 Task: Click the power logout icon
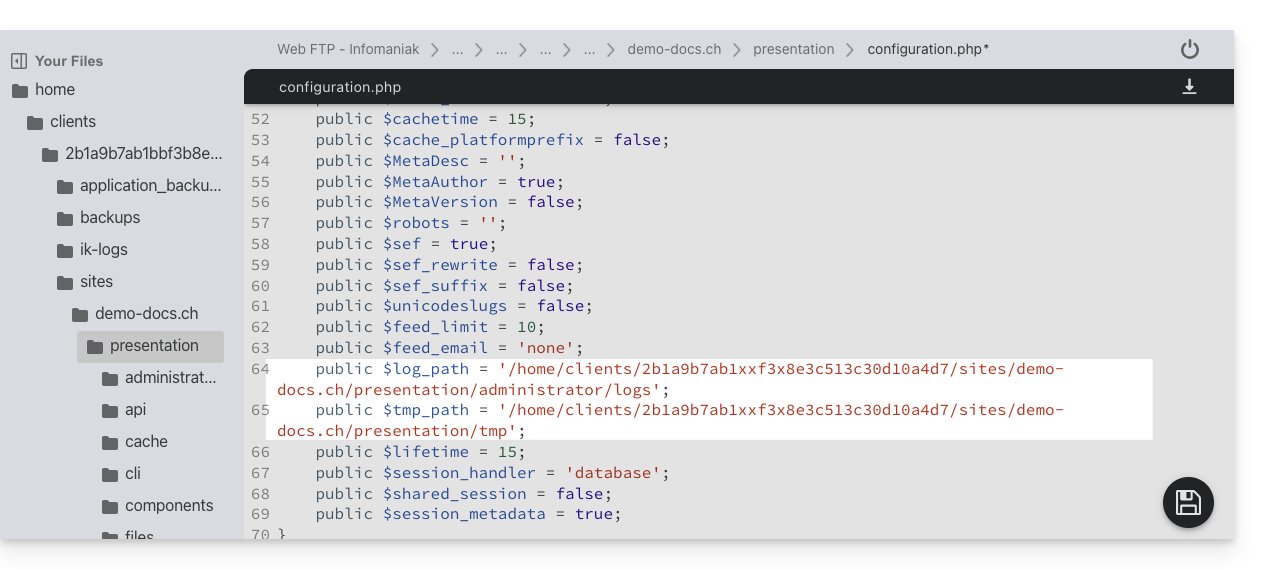[1189, 50]
